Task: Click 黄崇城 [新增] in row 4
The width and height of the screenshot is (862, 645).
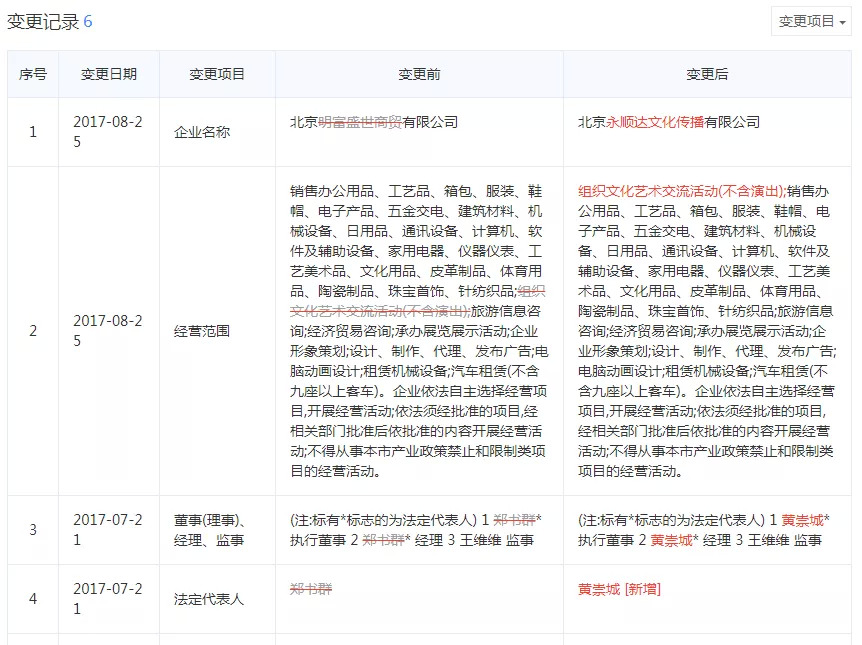Action: tap(619, 589)
